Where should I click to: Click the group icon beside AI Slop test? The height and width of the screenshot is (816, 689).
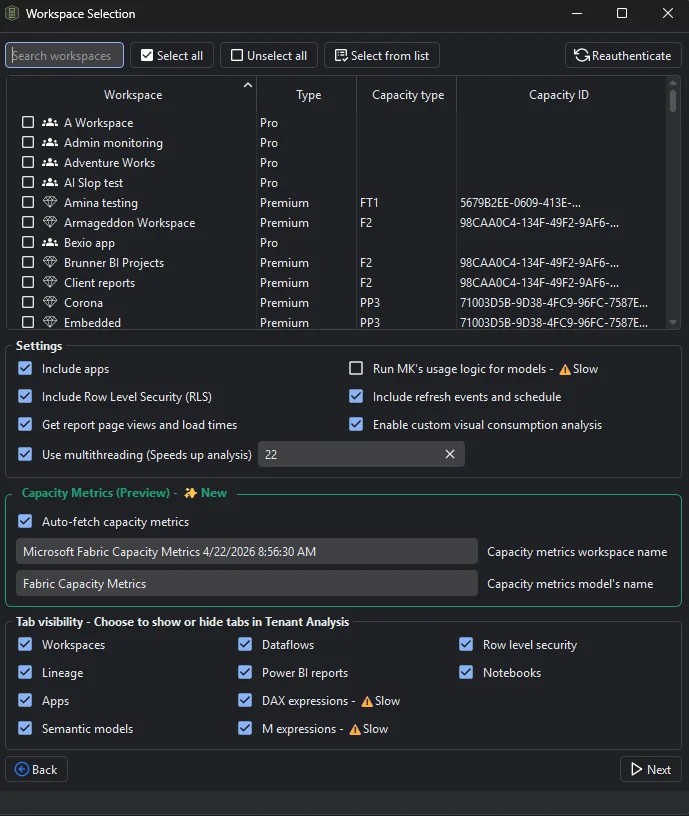(x=49, y=183)
